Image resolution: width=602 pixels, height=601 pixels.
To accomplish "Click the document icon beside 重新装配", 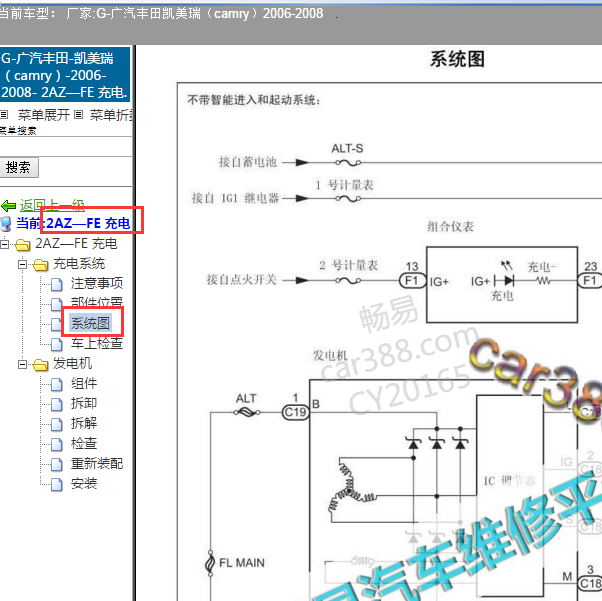I will click(x=57, y=465).
